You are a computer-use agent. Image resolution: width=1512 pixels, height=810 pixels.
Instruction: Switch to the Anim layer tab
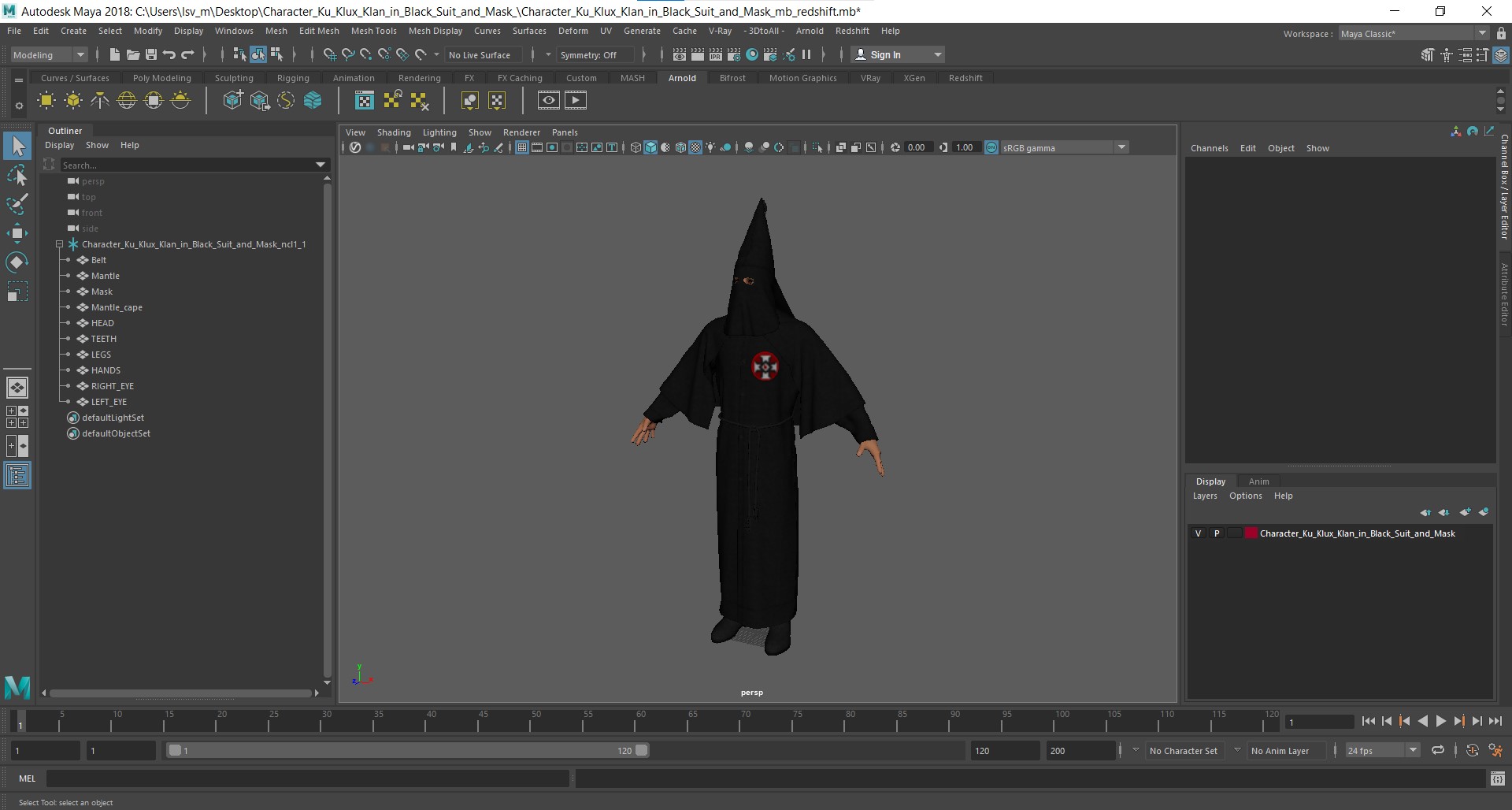coord(1258,481)
